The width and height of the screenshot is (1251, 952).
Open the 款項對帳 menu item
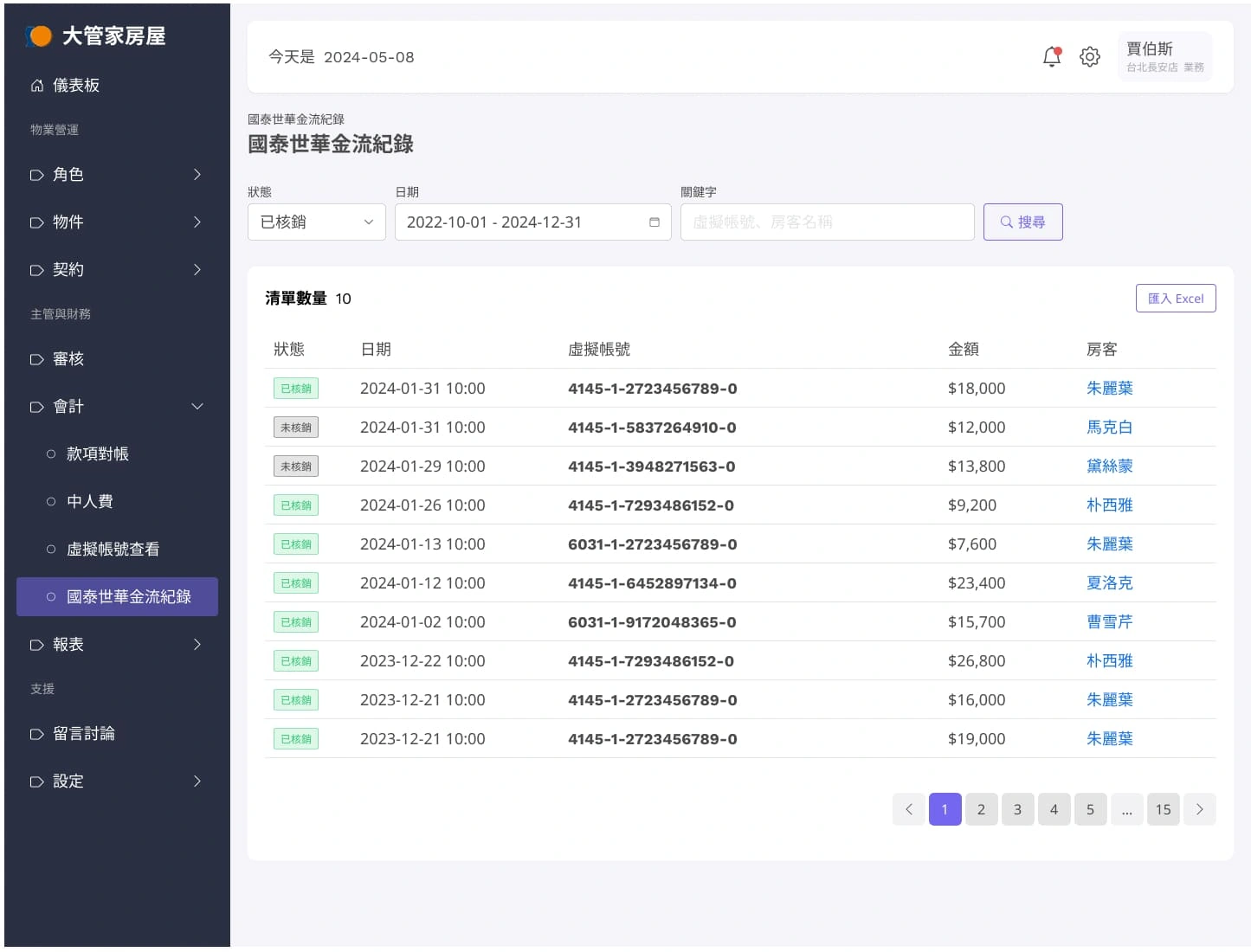point(97,453)
